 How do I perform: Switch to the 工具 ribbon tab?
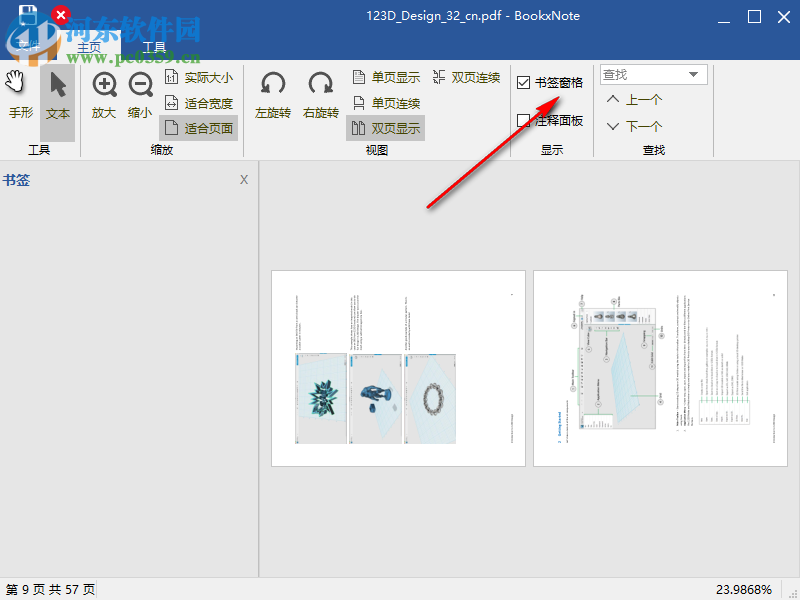[153, 46]
